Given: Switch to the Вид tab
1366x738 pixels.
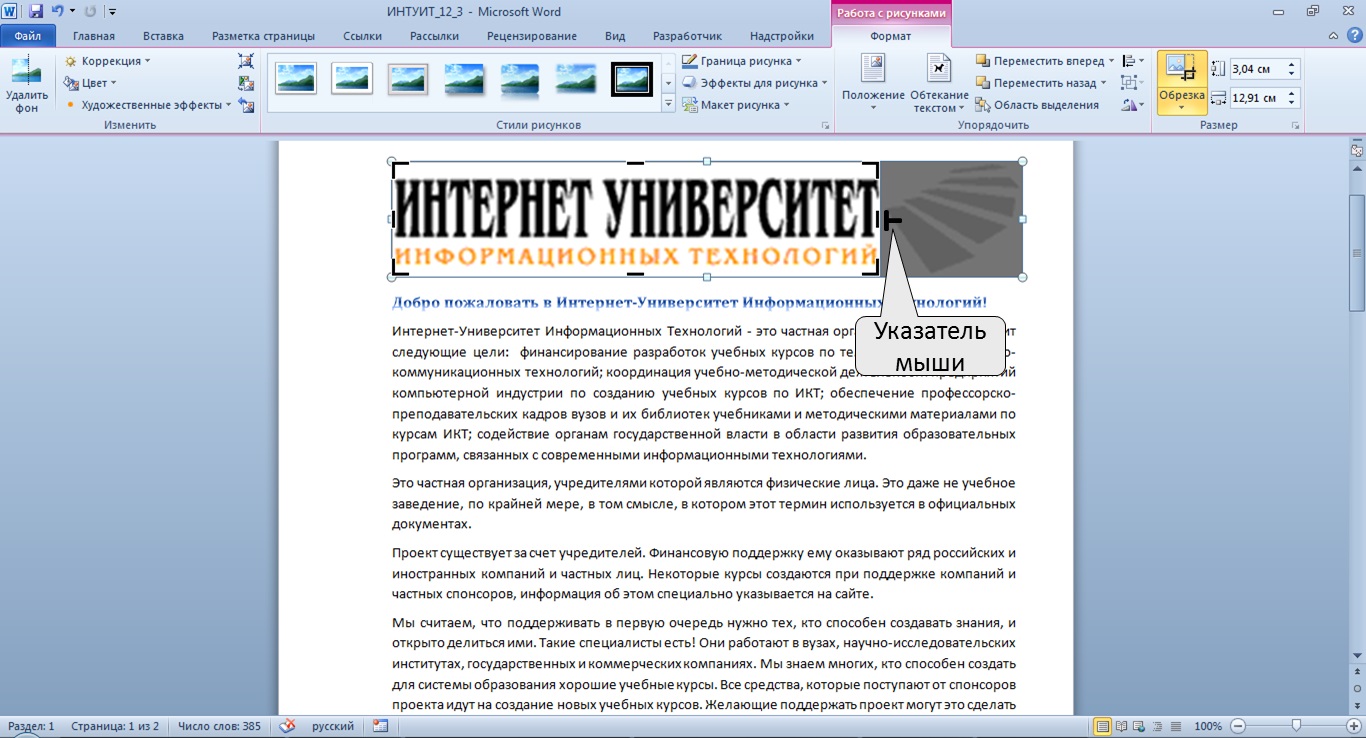Looking at the screenshot, I should pos(617,36).
